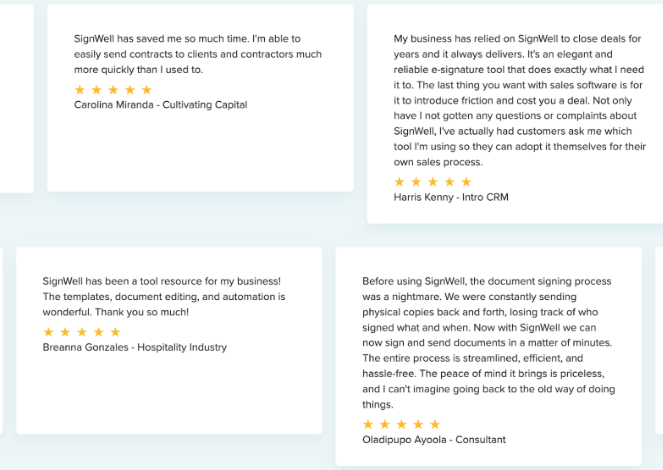
Task: Click first star in Breanna Gonzales's rating
Action: (49, 332)
